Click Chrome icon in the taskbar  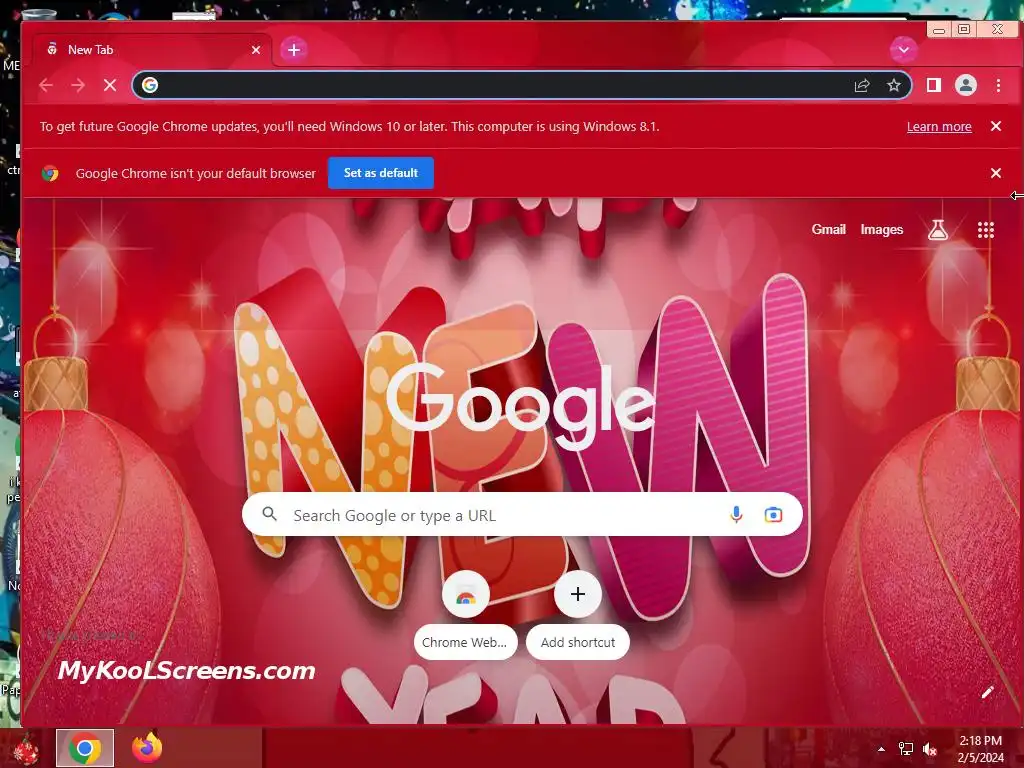click(x=85, y=748)
